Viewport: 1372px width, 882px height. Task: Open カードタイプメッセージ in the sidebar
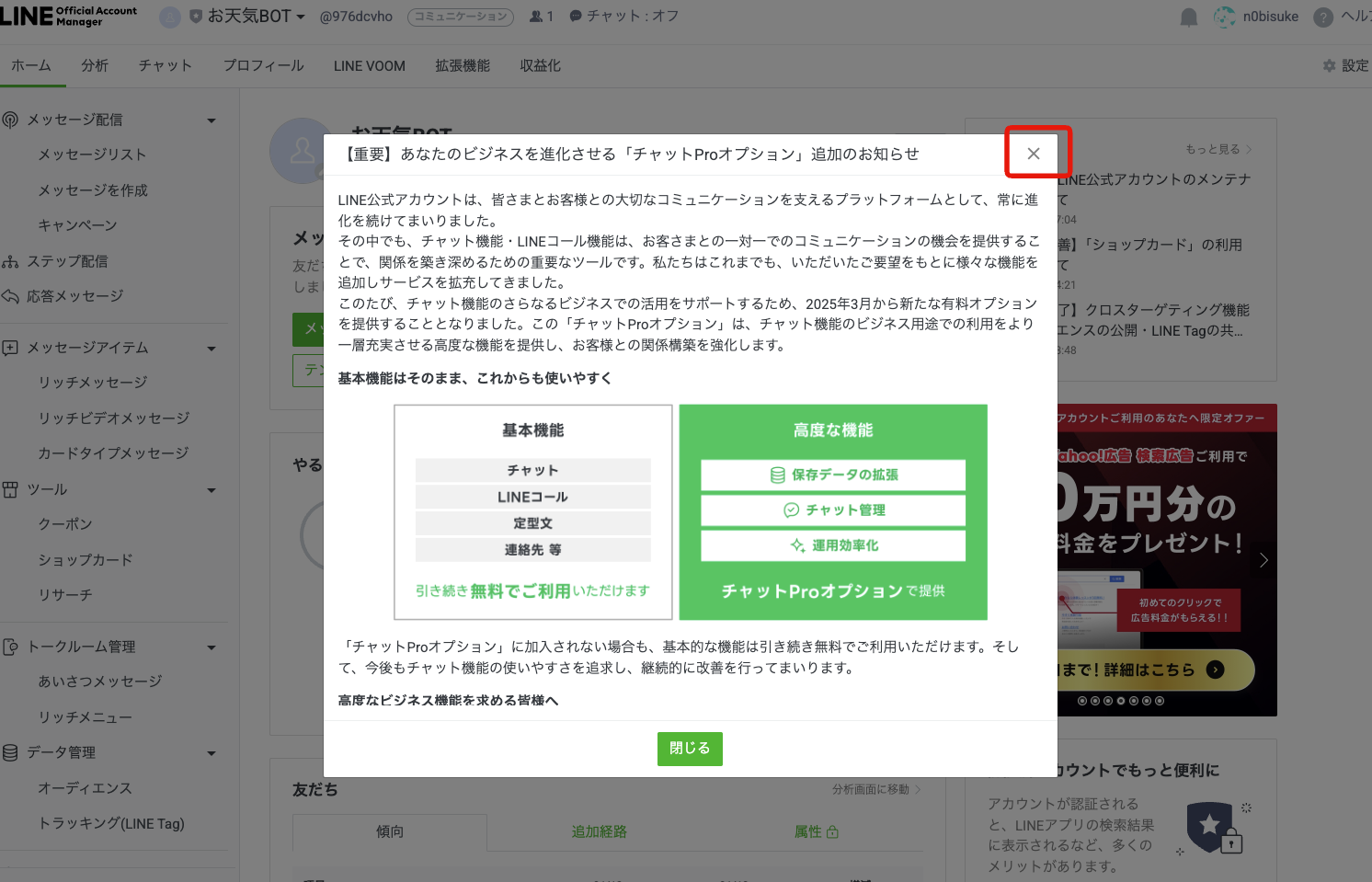pos(113,453)
